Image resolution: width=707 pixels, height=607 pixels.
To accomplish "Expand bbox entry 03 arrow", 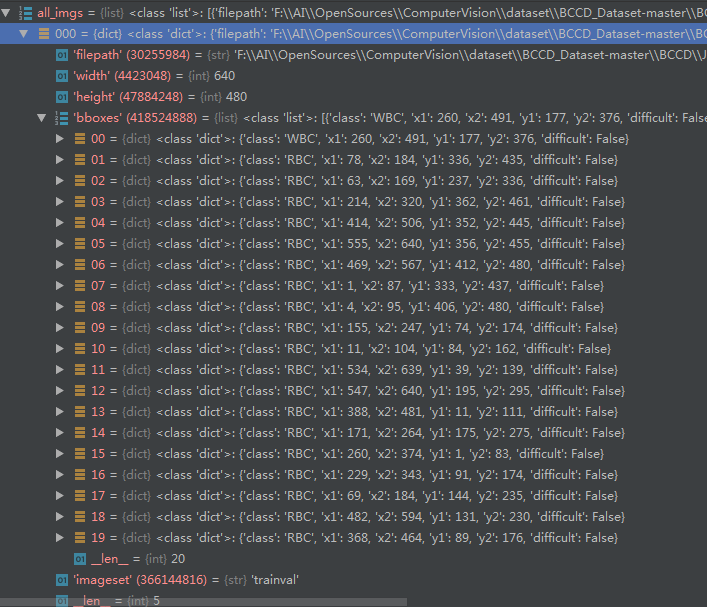I will coord(60,202).
